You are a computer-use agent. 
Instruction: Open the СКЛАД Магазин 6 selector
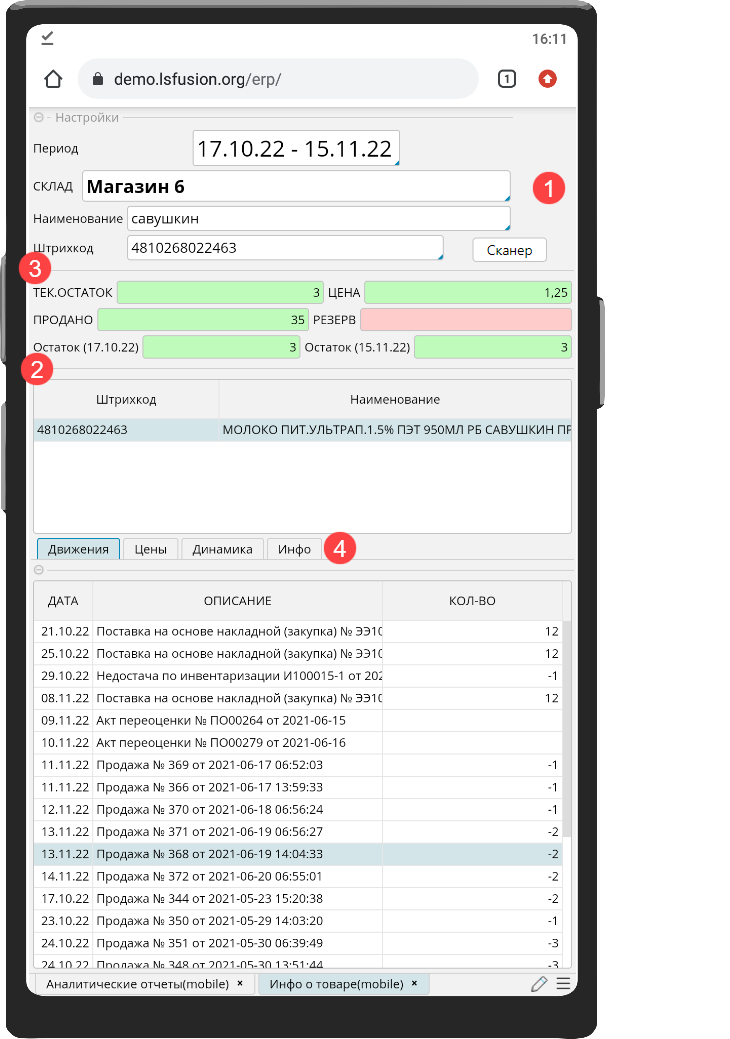(x=295, y=187)
